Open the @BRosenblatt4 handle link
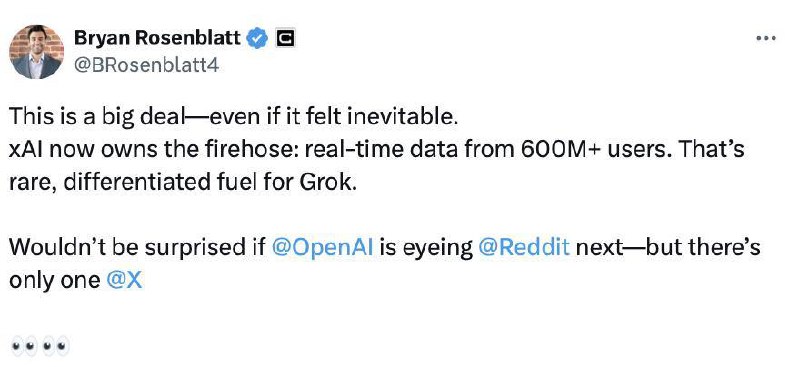 (x=146, y=65)
